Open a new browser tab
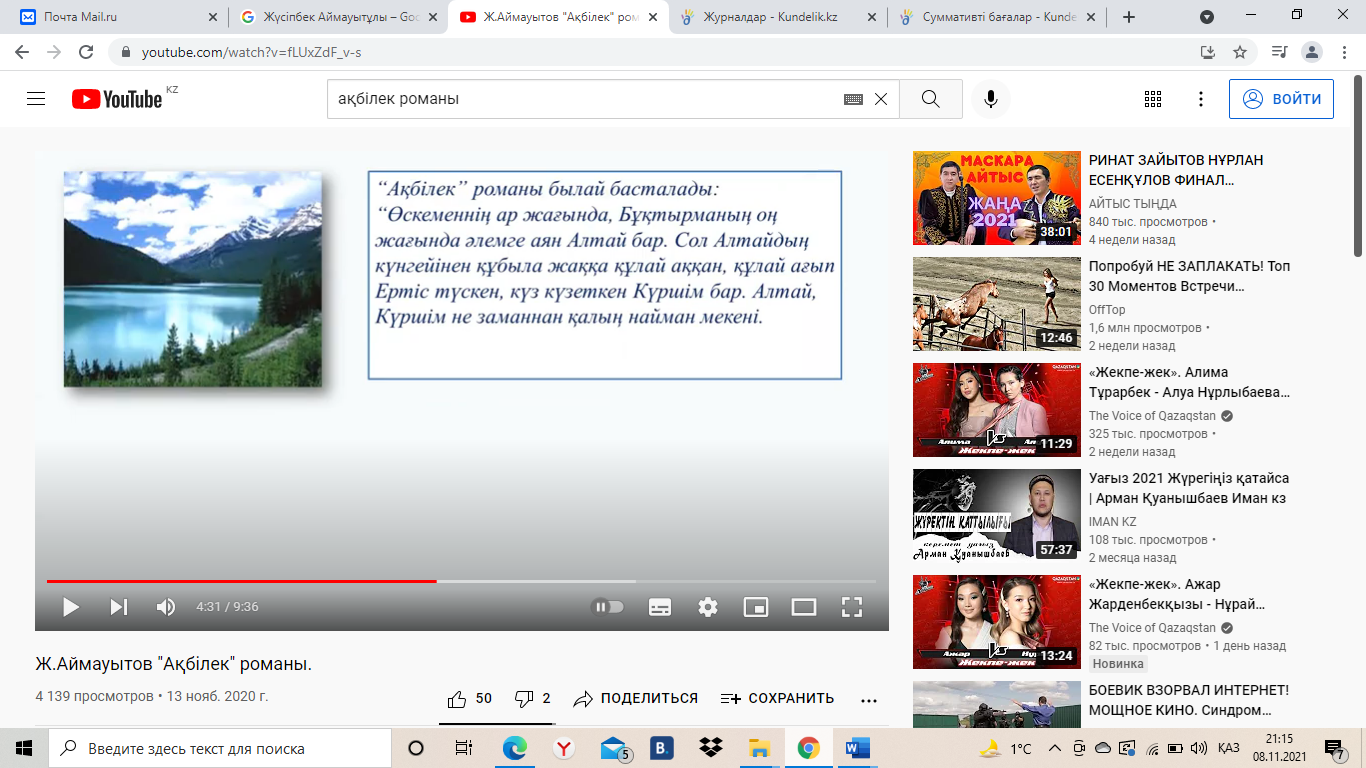The height and width of the screenshot is (768, 1366). click(x=1129, y=17)
